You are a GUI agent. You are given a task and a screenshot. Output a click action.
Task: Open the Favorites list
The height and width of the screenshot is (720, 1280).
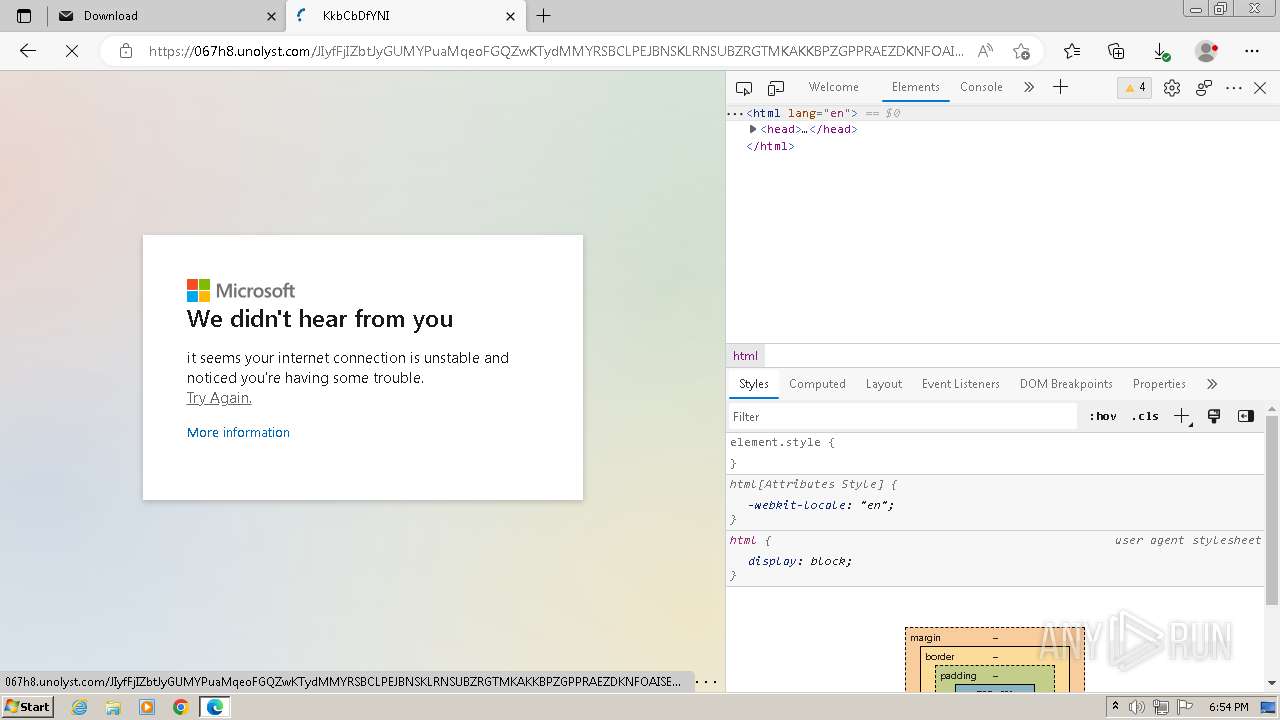[x=1072, y=51]
